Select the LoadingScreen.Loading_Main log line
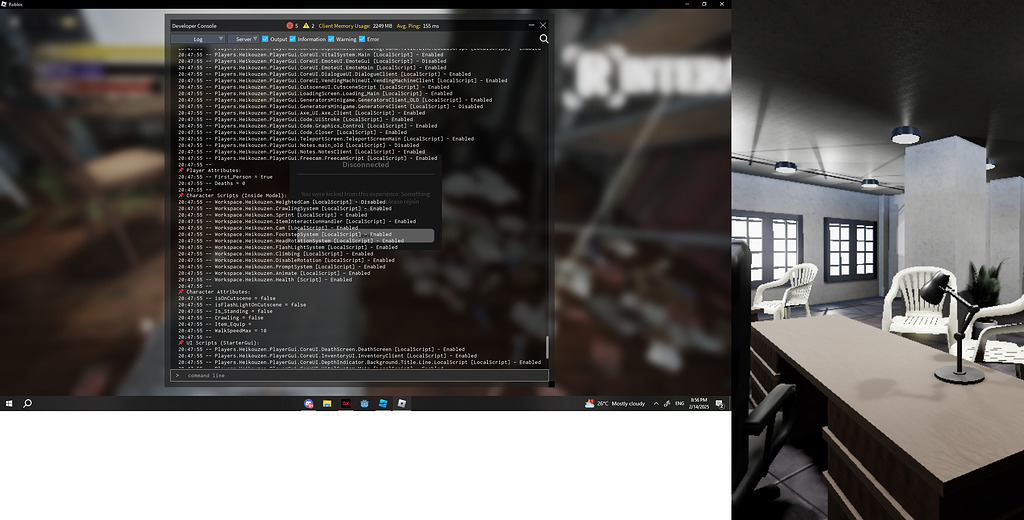1024x520 pixels. point(315,93)
